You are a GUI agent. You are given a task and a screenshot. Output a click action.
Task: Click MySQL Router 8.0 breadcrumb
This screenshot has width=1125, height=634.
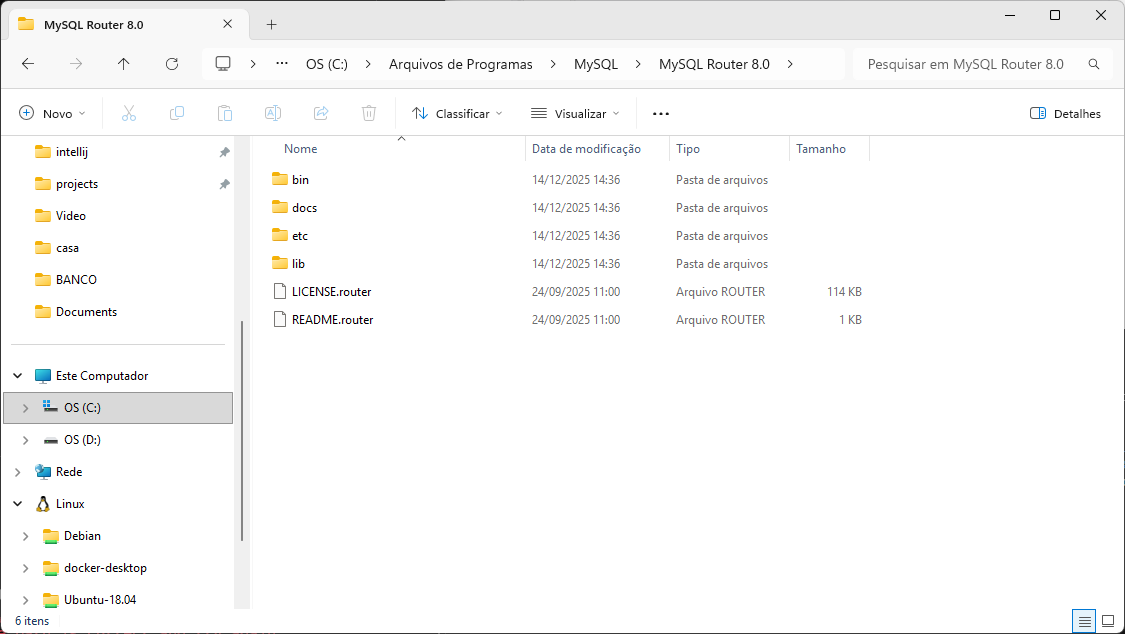click(714, 64)
